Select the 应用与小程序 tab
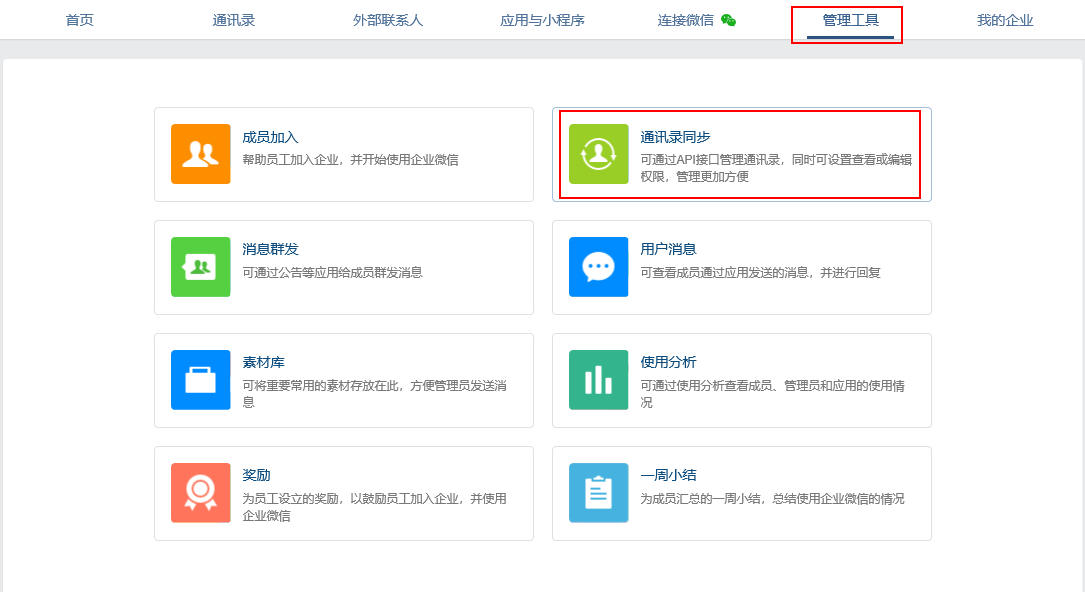1085x592 pixels. (x=542, y=20)
